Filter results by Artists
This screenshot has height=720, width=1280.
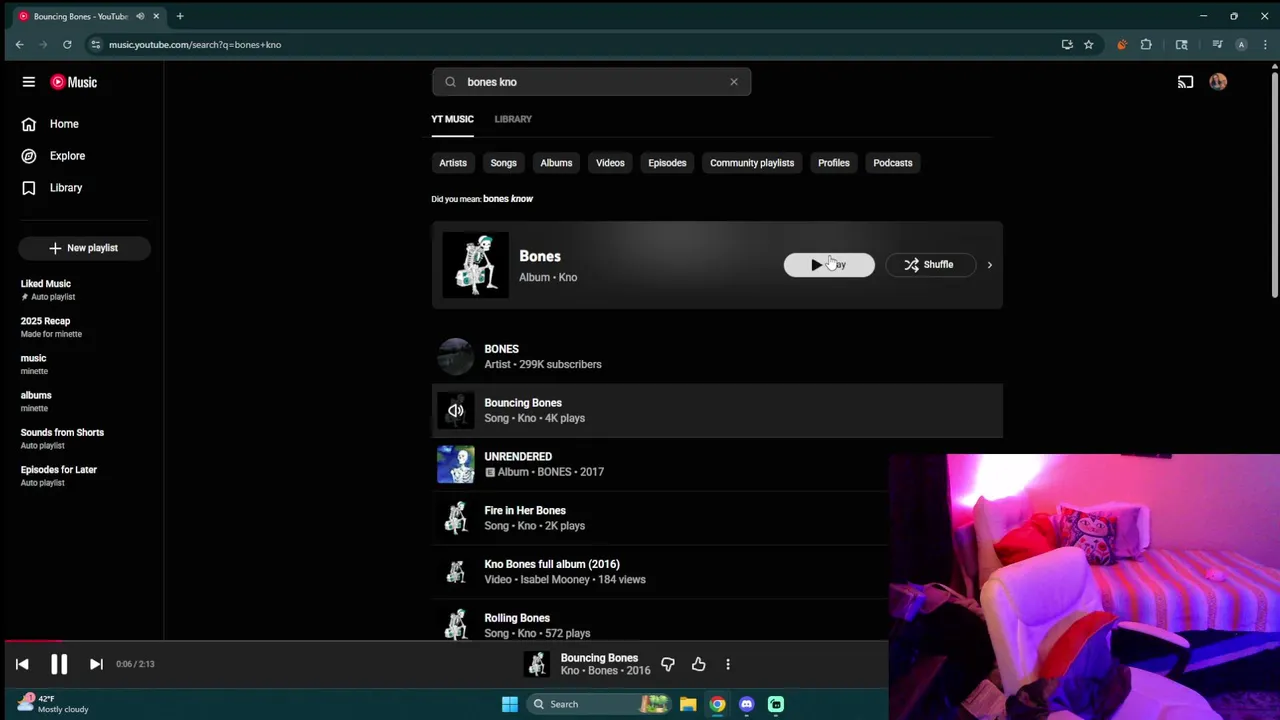pyautogui.click(x=453, y=163)
